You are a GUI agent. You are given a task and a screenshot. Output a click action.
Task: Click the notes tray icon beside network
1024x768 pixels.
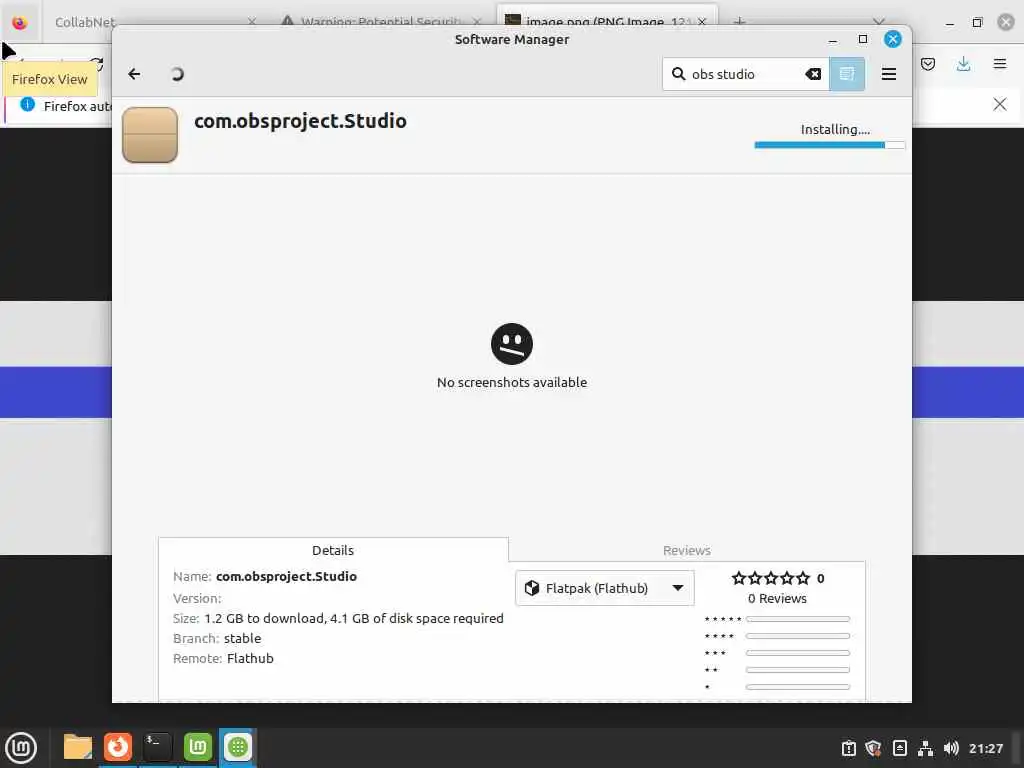(899, 748)
